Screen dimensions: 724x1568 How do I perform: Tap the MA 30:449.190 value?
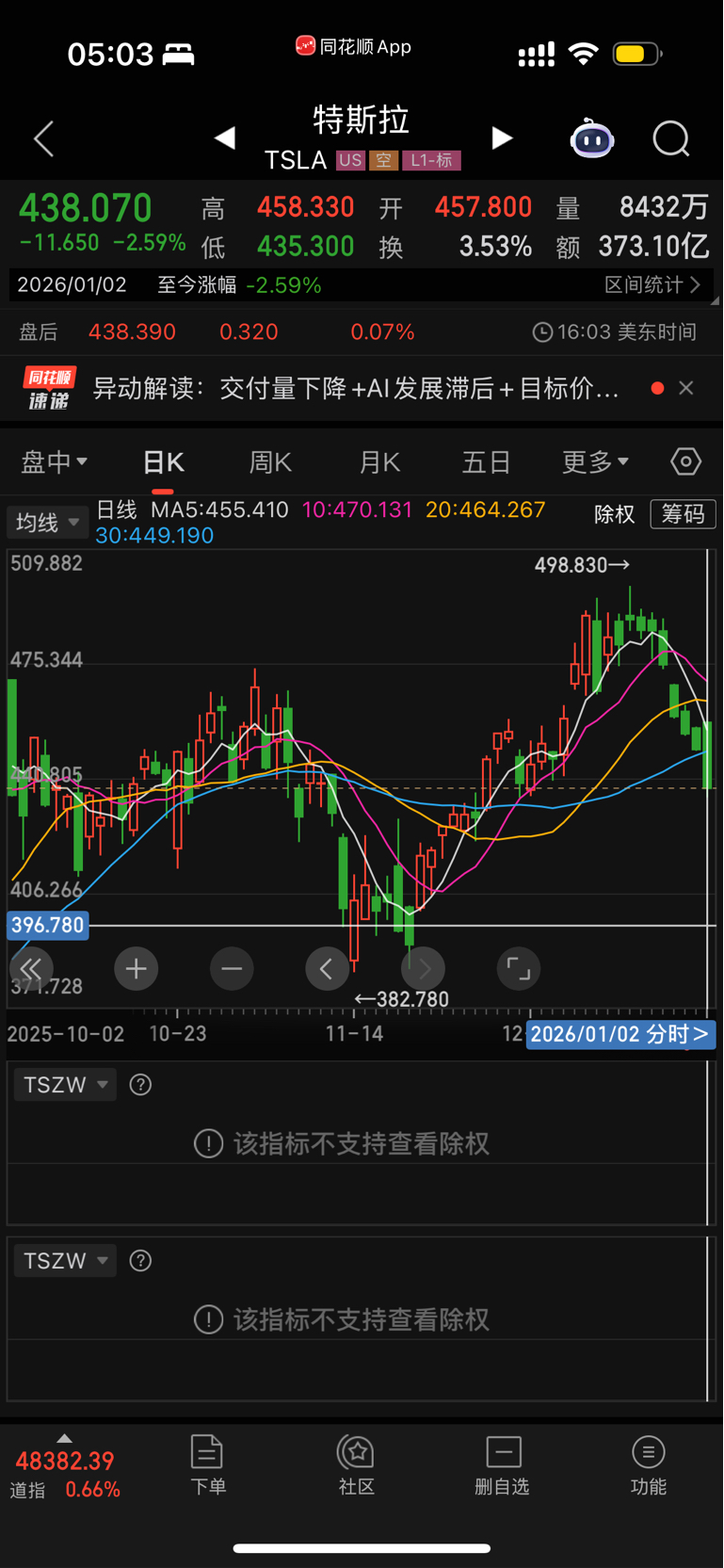point(154,536)
